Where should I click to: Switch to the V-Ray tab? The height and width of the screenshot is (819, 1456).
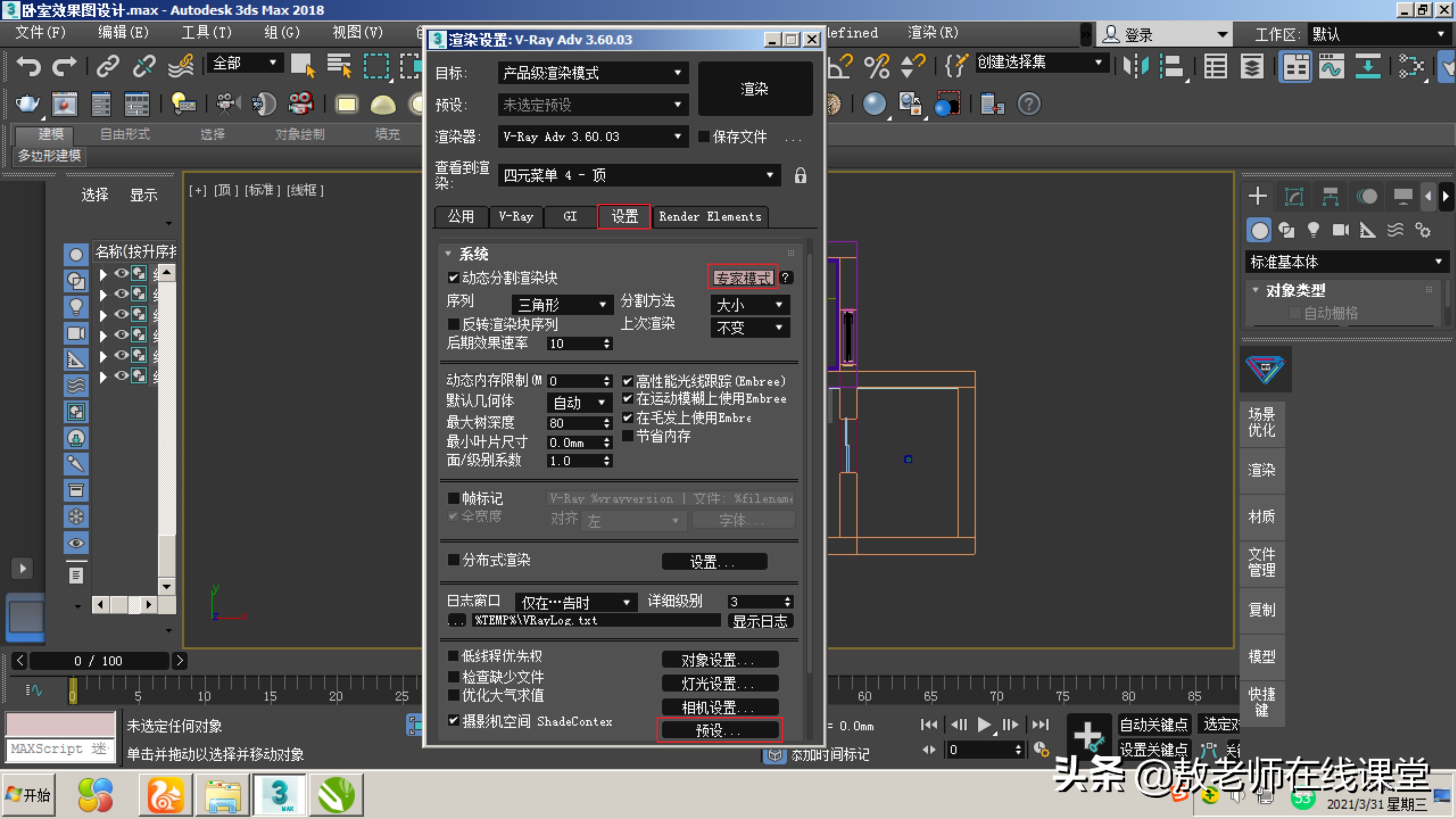(x=515, y=216)
